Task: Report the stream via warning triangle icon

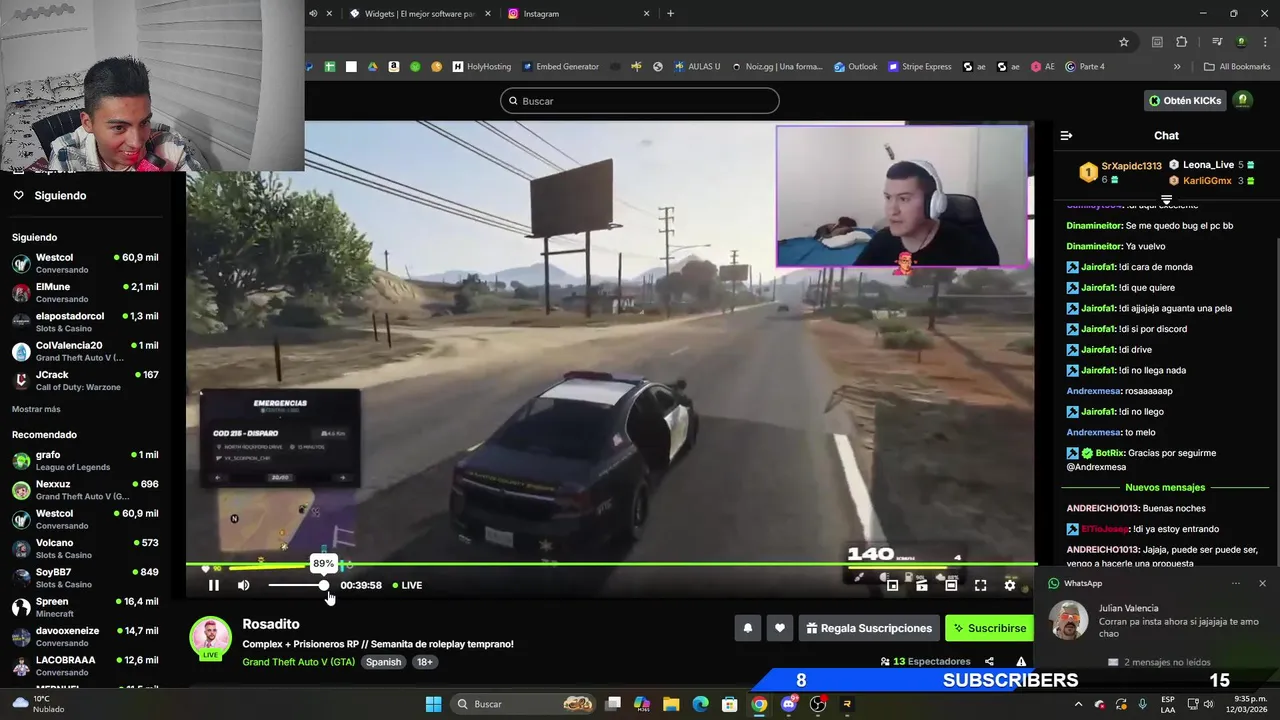Action: pyautogui.click(x=1021, y=661)
